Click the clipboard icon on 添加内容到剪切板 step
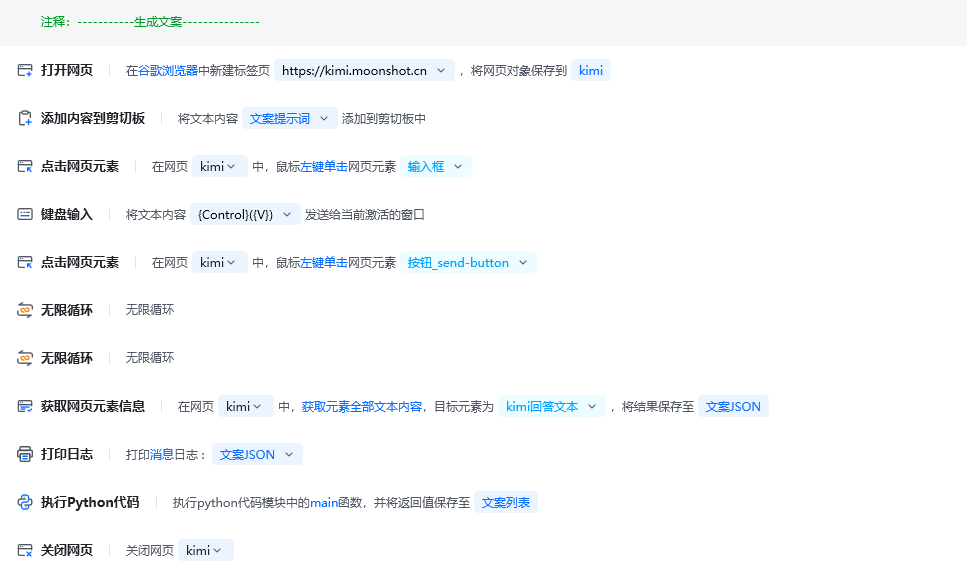The height and width of the screenshot is (582, 967). pyautogui.click(x=24, y=118)
